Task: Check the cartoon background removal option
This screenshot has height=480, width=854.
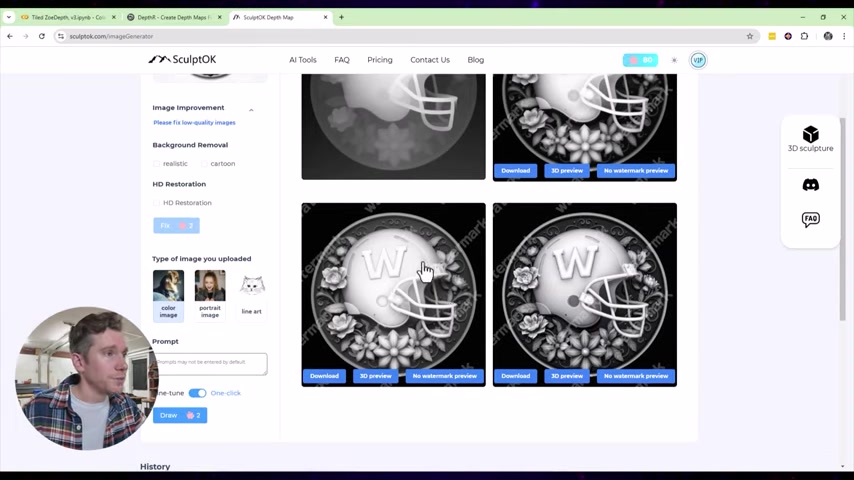Action: [x=204, y=164]
